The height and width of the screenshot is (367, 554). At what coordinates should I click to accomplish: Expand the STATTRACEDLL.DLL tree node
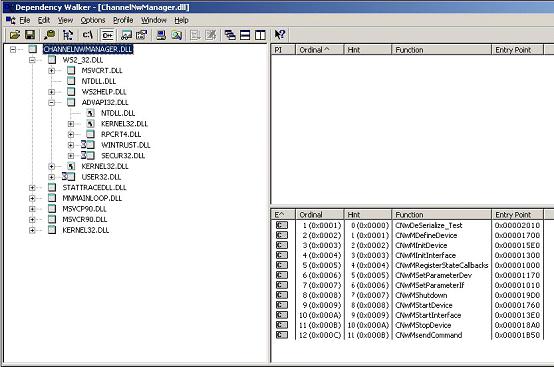pos(32,188)
